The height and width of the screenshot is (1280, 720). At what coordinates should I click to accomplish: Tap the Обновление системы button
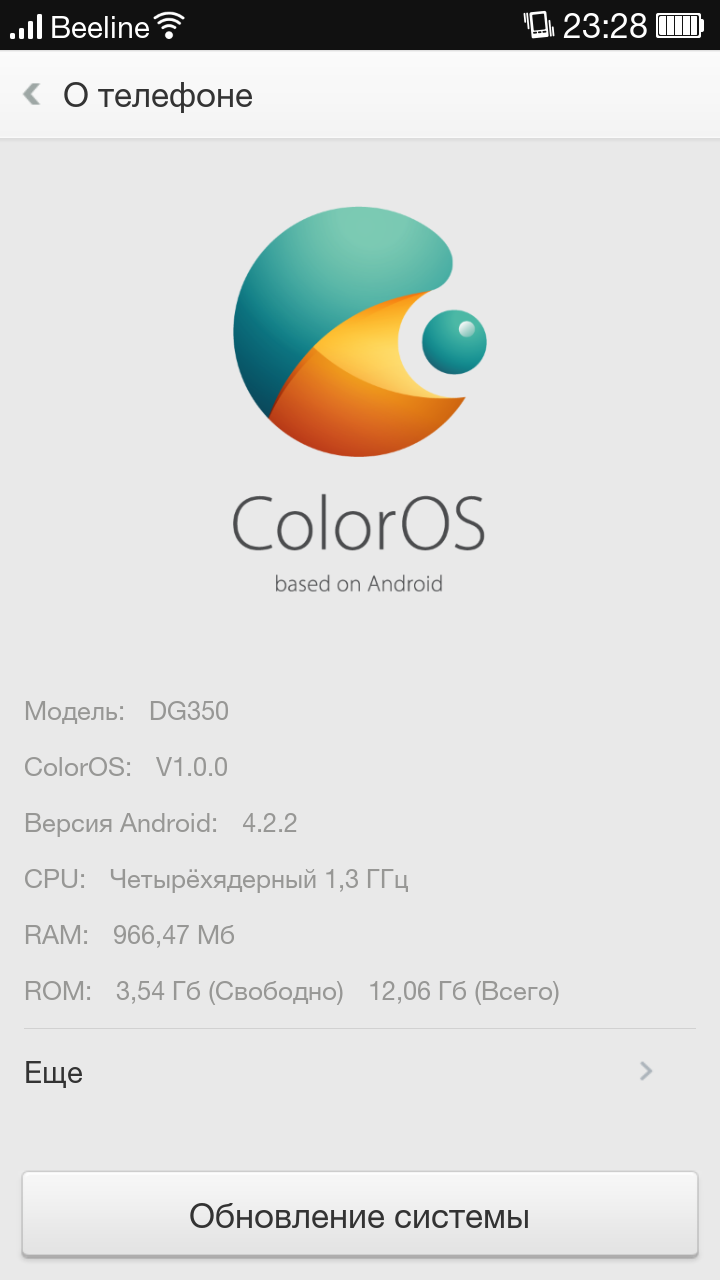360,1215
